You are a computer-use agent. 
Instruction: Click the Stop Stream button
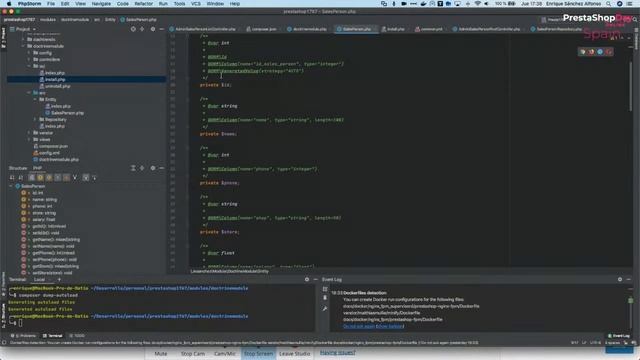[258, 353]
